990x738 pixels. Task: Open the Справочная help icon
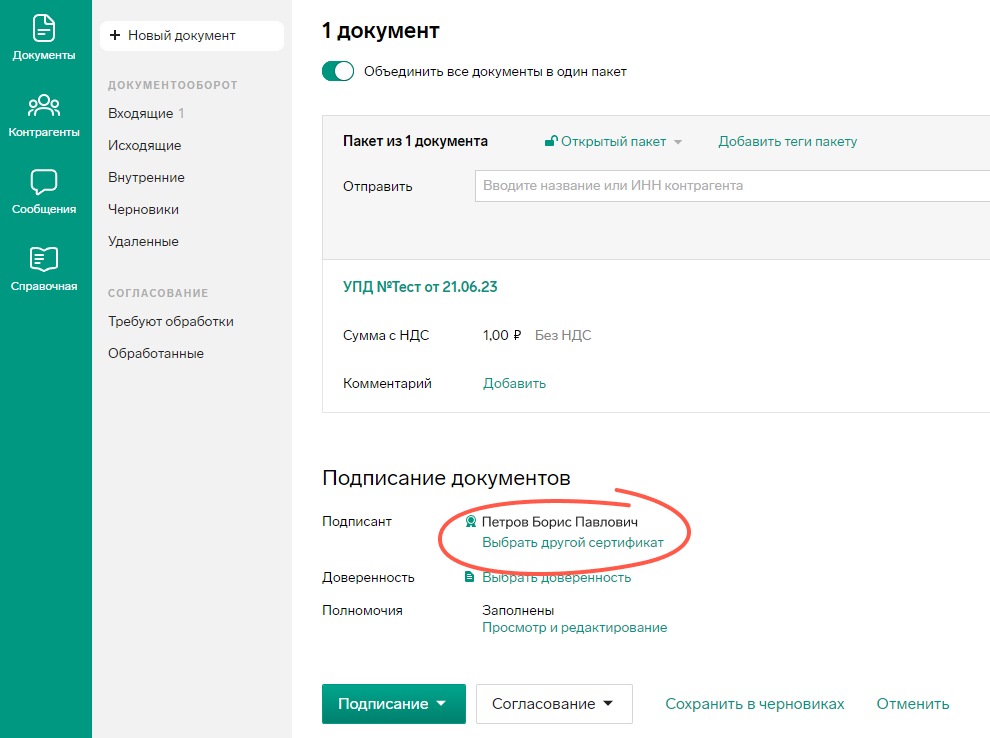[44, 259]
